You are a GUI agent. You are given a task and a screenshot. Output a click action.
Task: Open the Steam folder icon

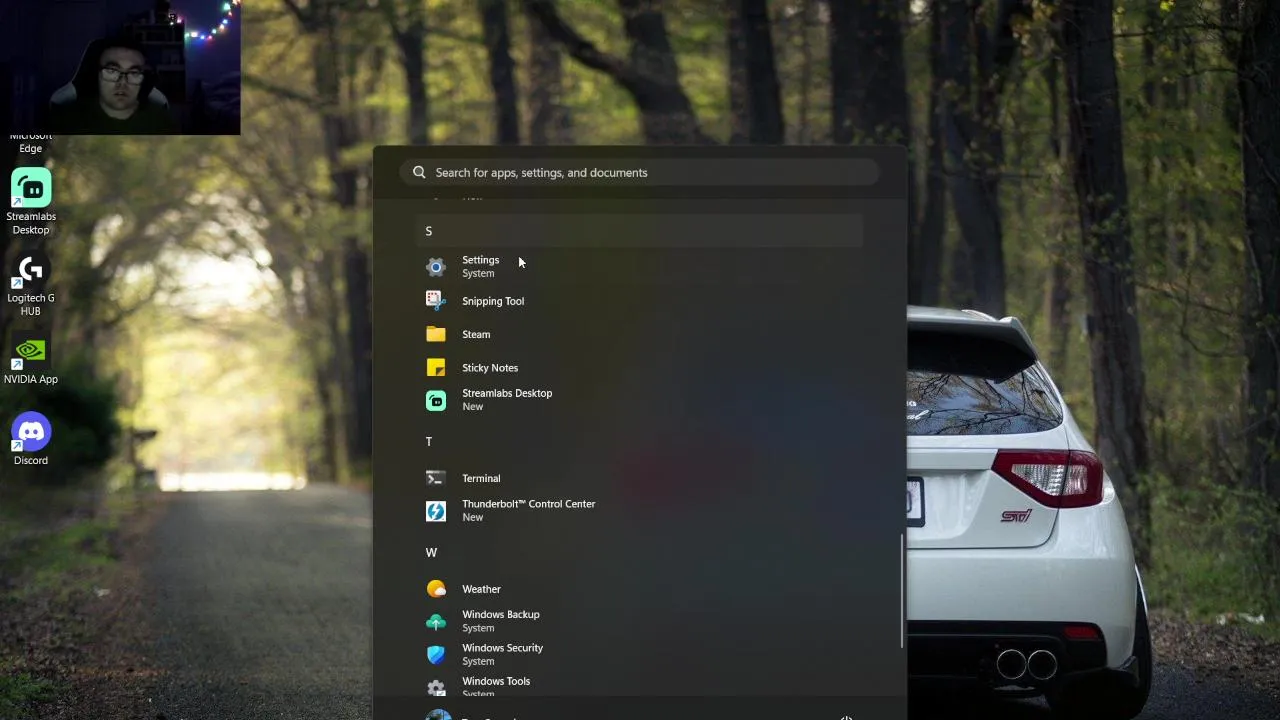(x=435, y=334)
